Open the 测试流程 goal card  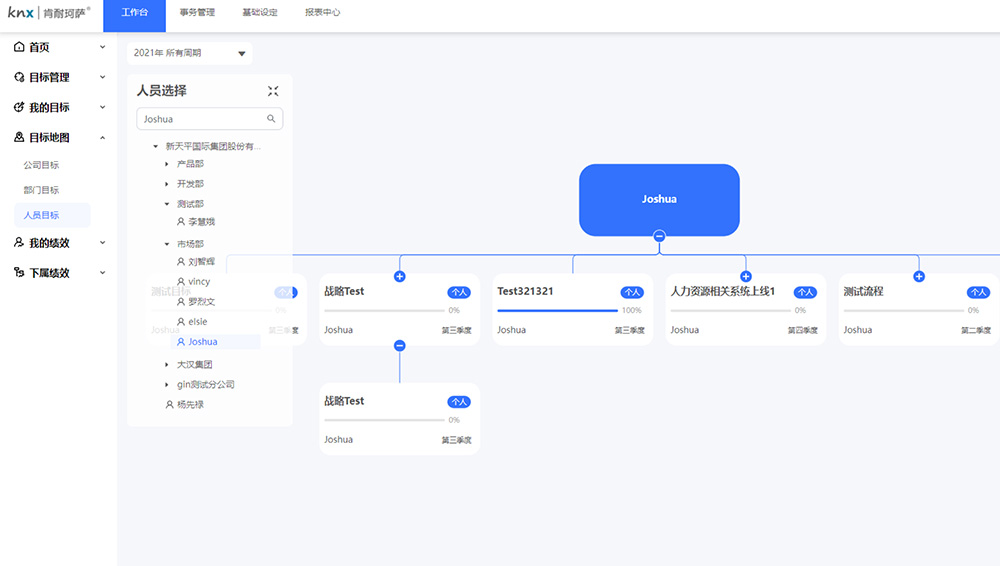coord(919,309)
